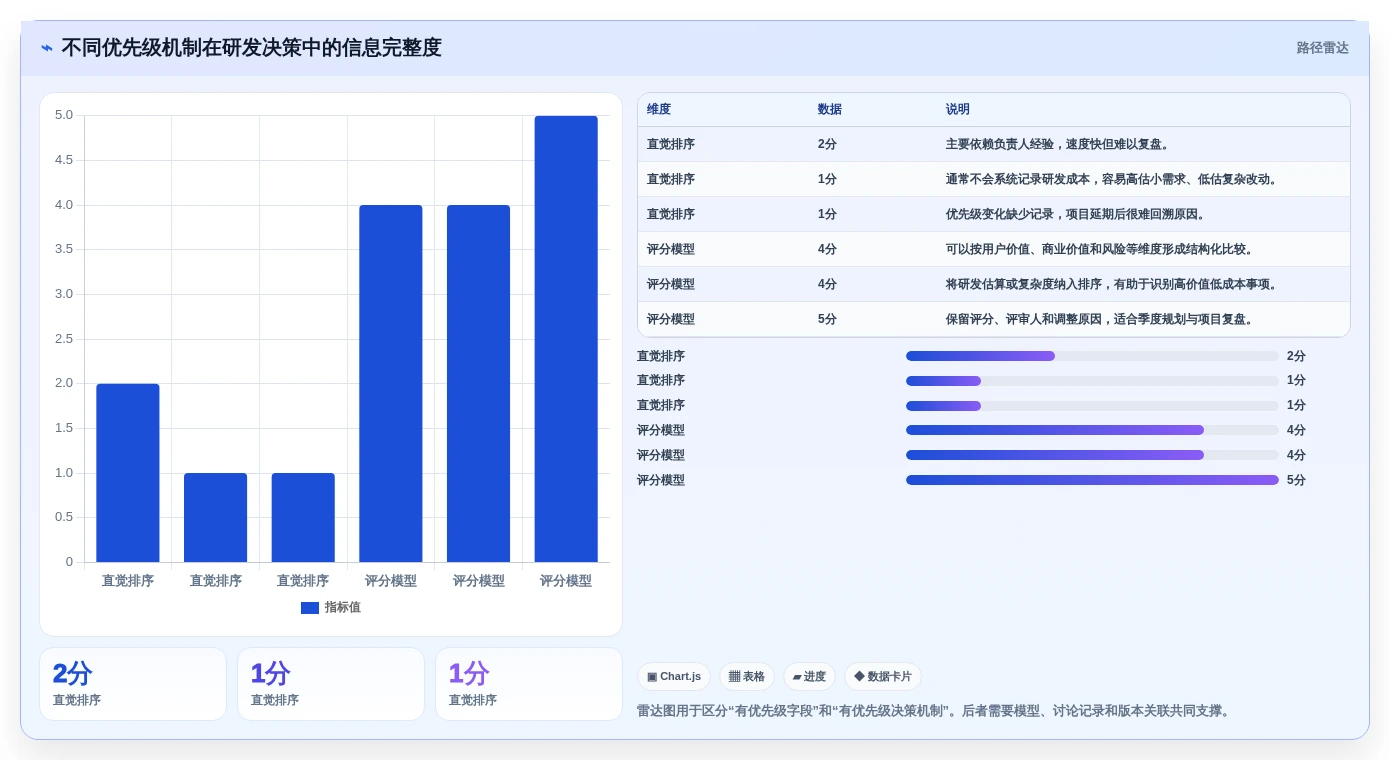Select the Chart.js chip
Screen dimensions: 1390x760
coord(674,677)
